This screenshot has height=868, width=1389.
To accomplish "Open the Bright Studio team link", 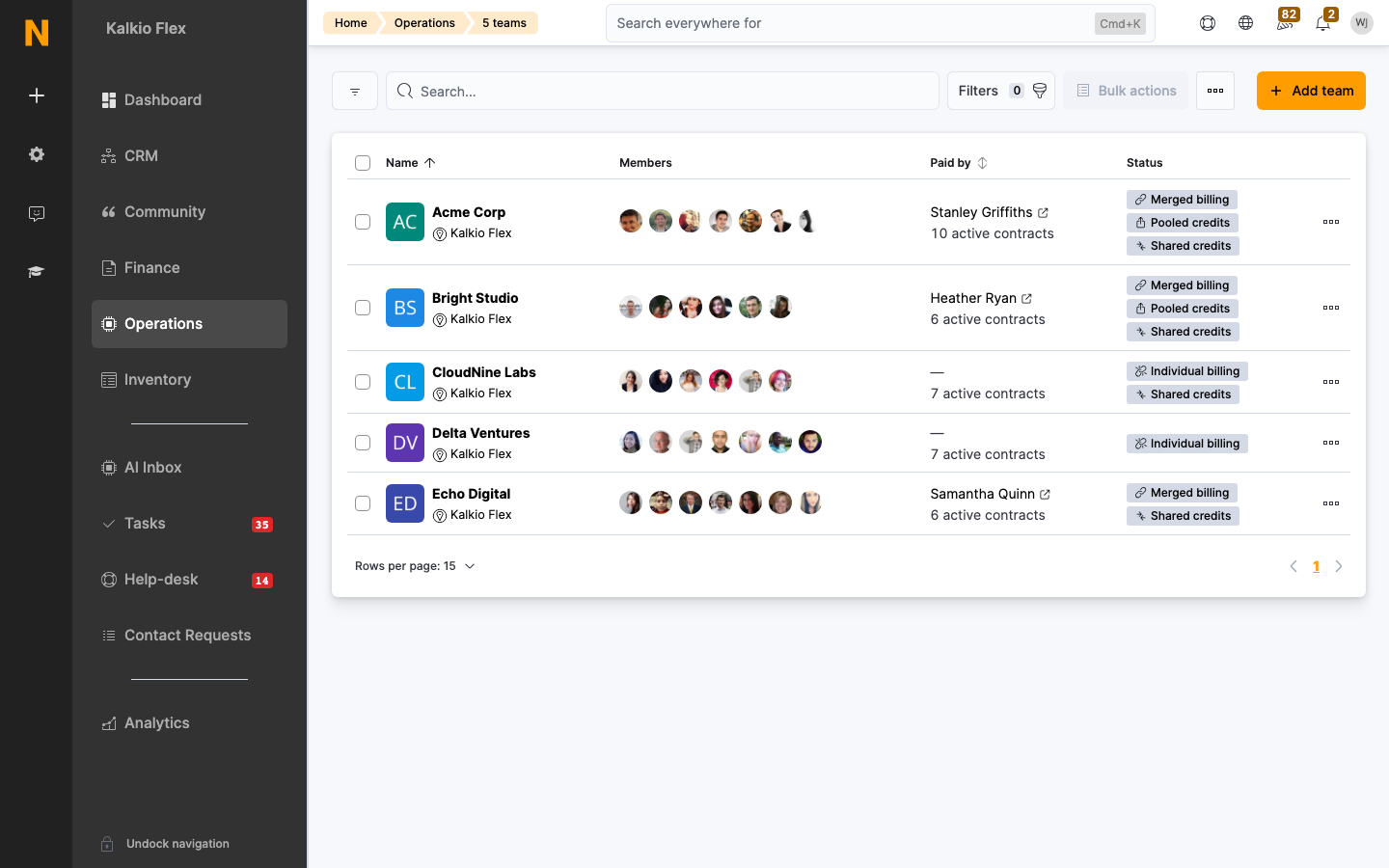I will pos(475,298).
